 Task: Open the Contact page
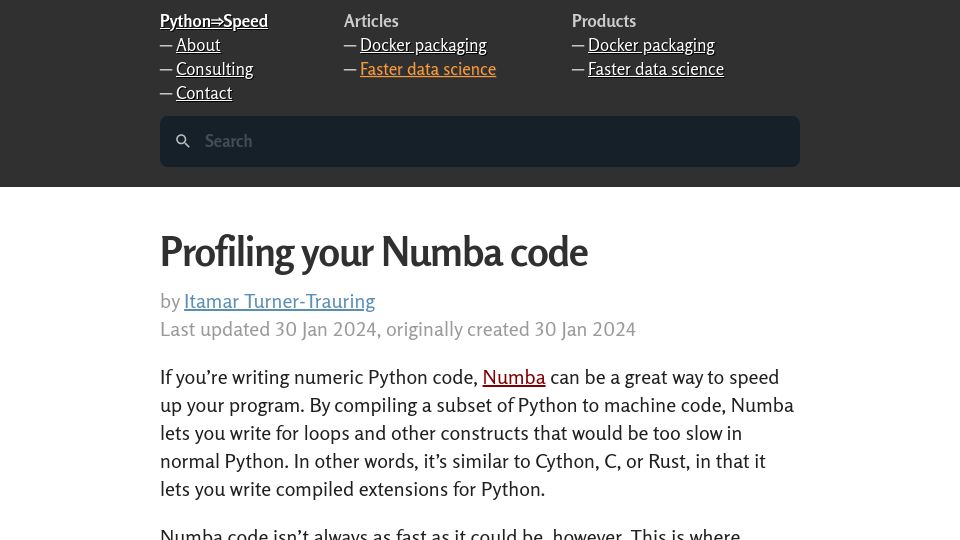[x=204, y=93]
